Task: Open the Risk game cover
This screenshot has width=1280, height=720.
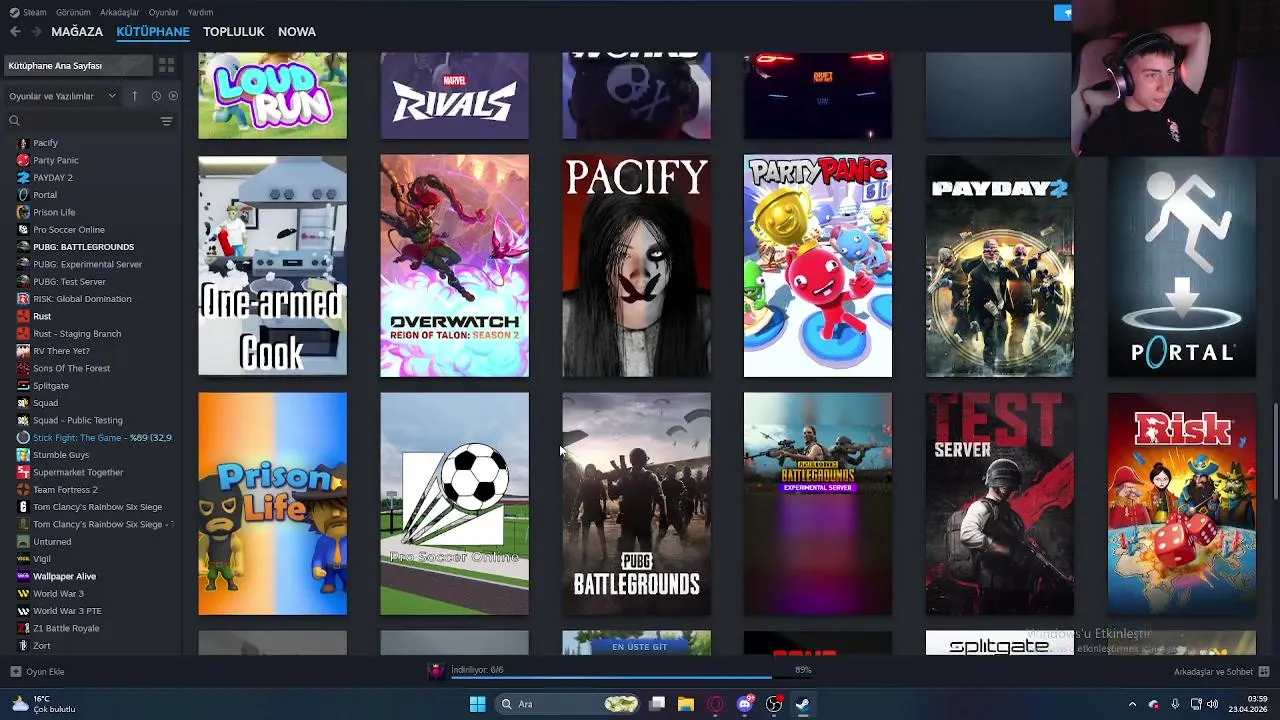Action: (1182, 504)
